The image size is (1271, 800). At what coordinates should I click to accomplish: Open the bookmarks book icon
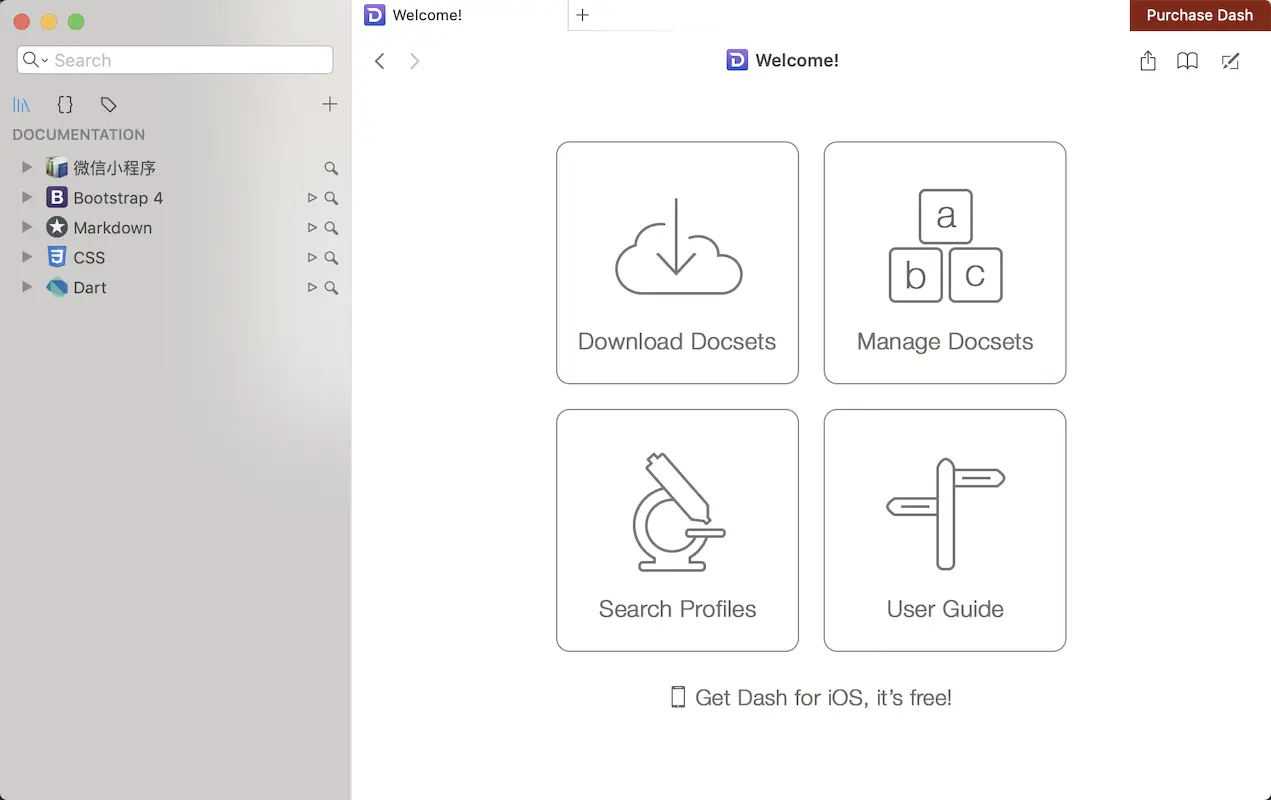(x=1187, y=61)
